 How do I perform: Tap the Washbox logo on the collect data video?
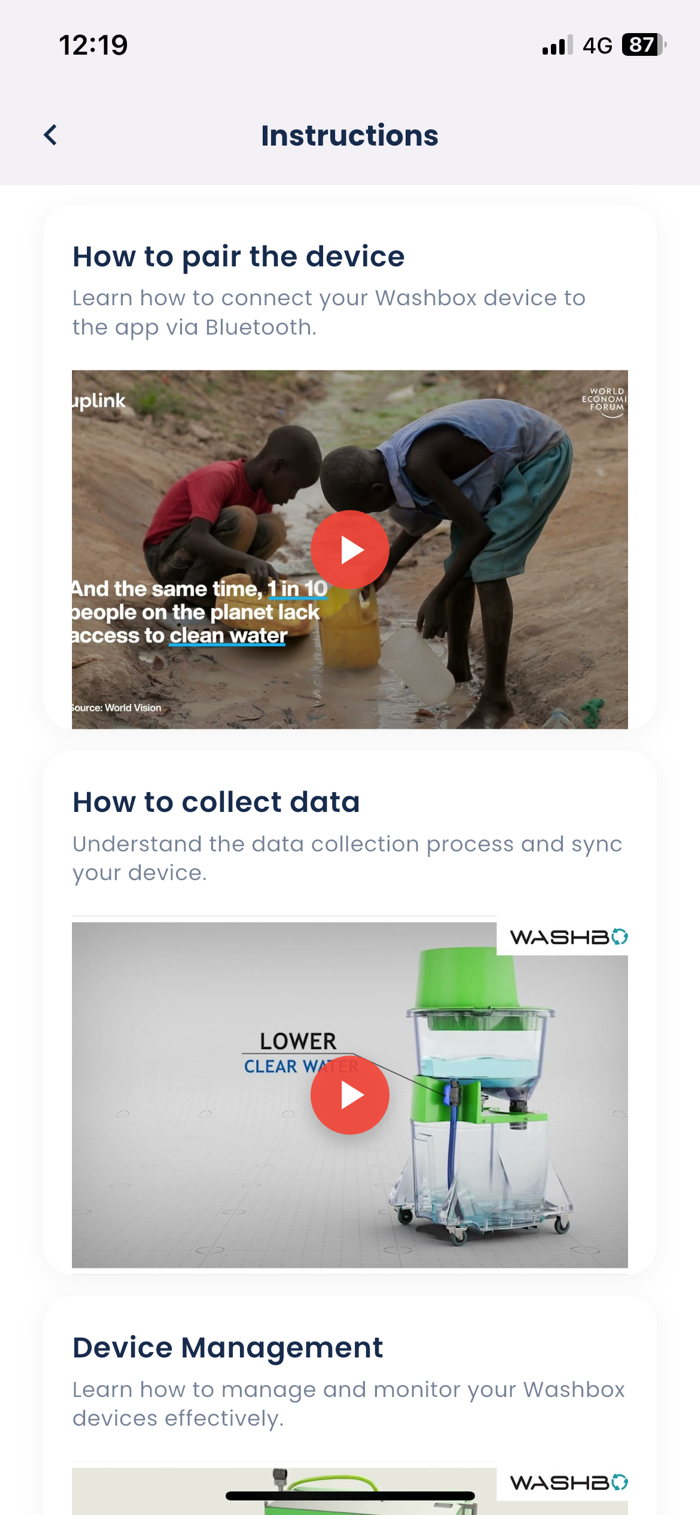click(568, 937)
